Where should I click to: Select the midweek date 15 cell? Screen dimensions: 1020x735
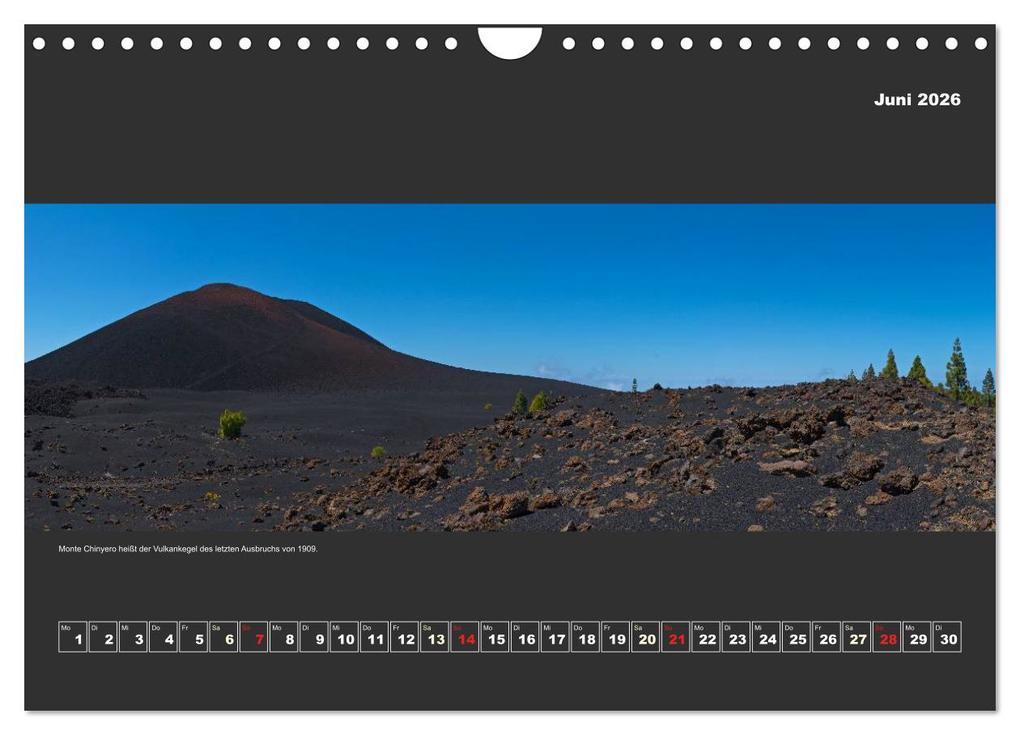493,636
